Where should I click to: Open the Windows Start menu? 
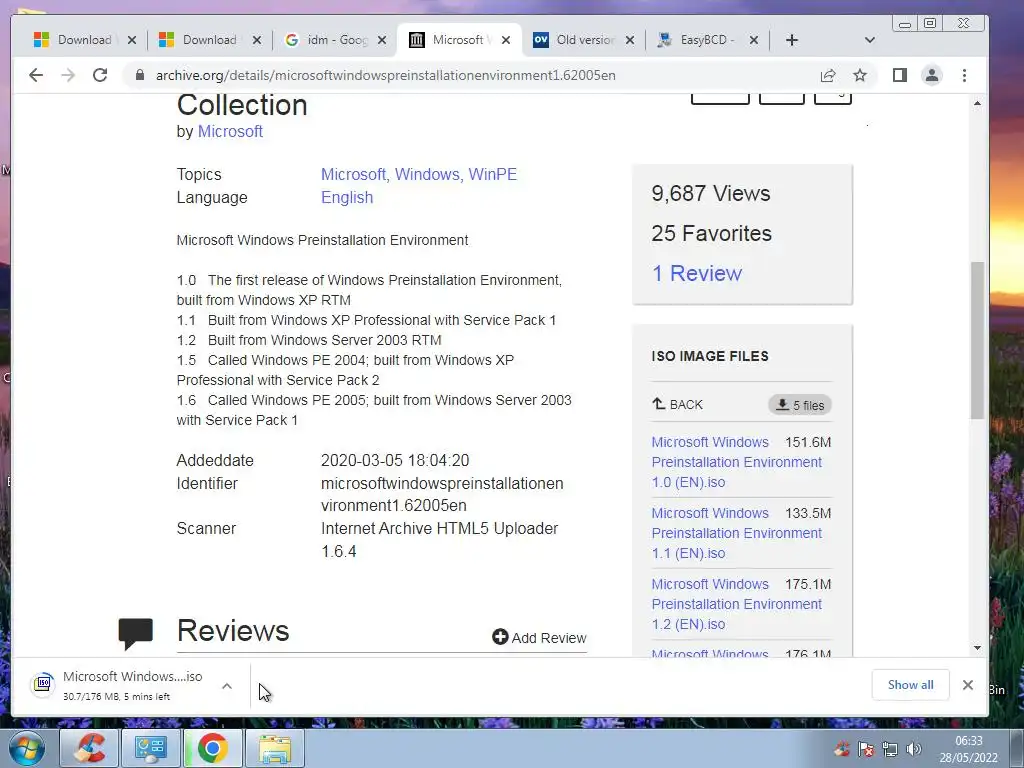click(27, 748)
